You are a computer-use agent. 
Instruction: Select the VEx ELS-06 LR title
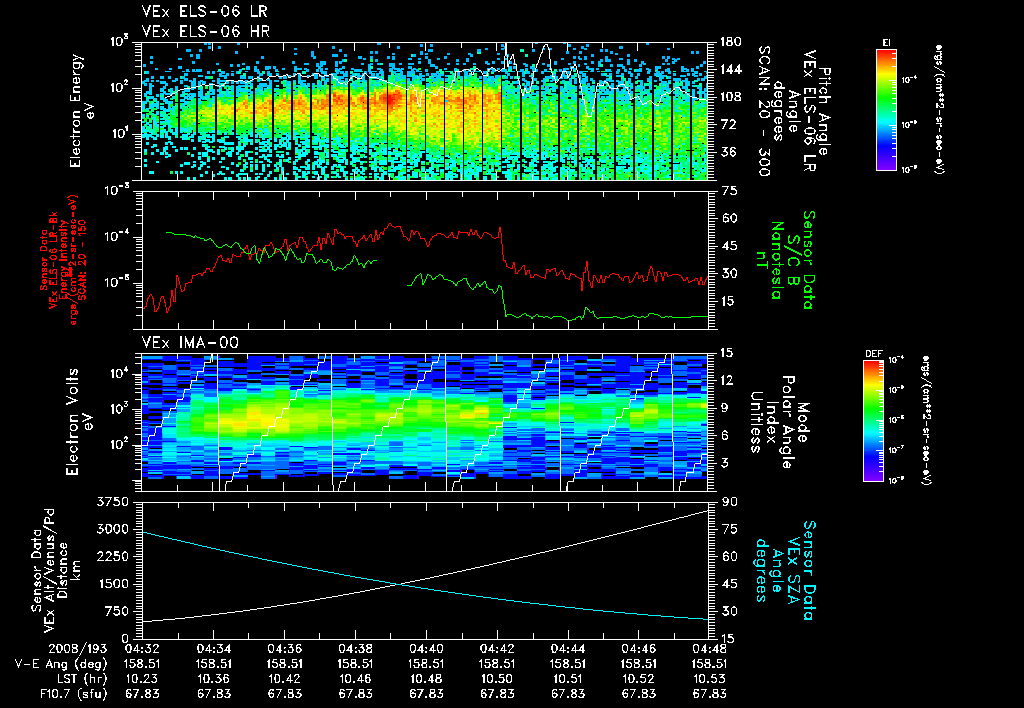[x=204, y=12]
